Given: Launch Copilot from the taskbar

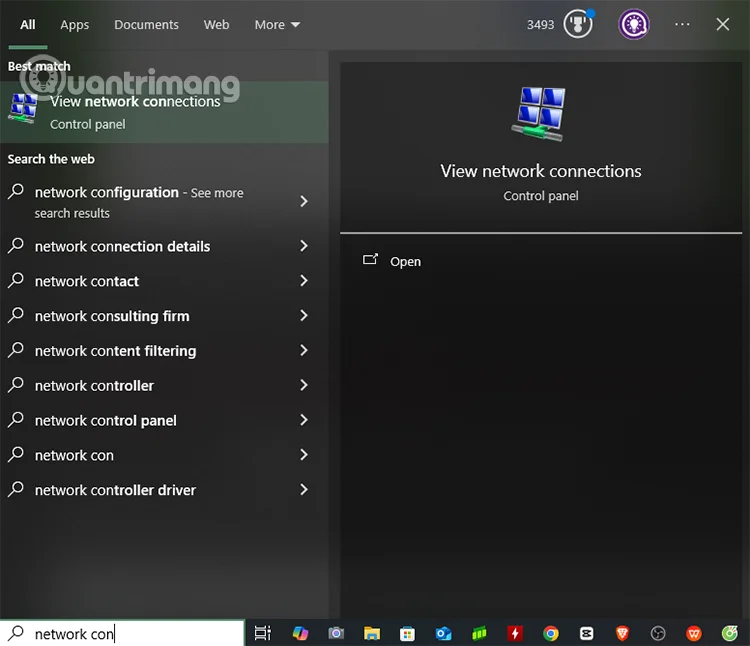Looking at the screenshot, I should point(300,633).
